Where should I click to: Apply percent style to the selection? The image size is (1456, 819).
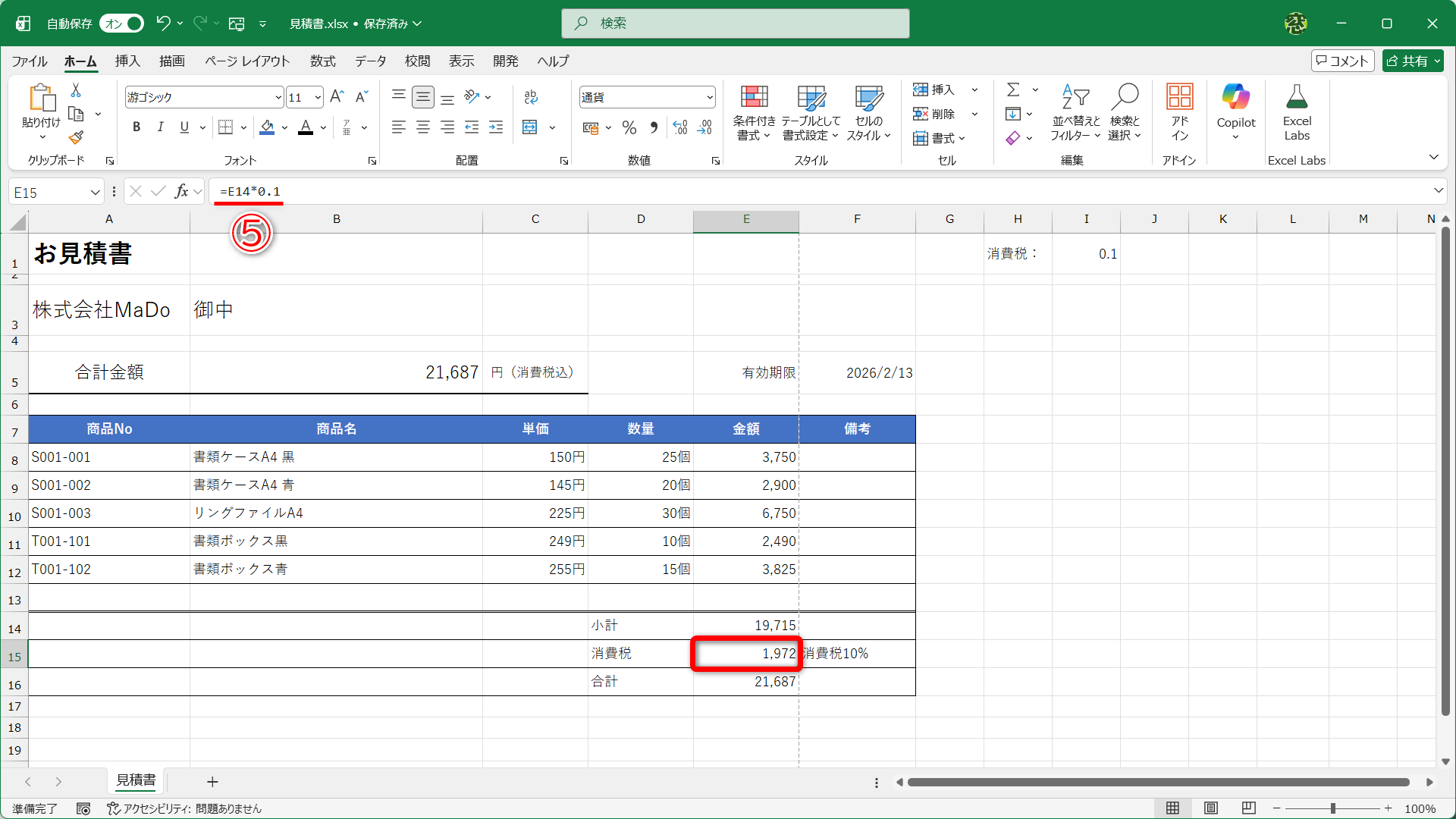pyautogui.click(x=629, y=127)
